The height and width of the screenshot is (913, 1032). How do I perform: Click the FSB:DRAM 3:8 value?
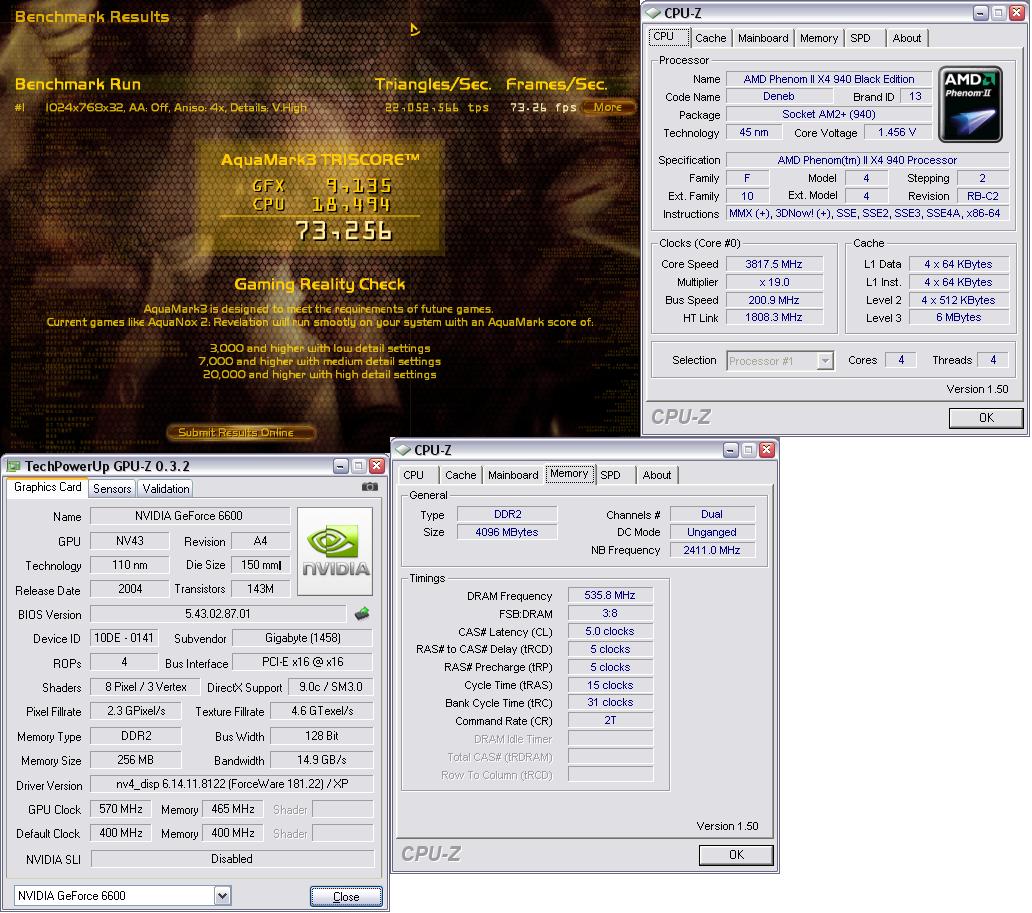coord(609,613)
